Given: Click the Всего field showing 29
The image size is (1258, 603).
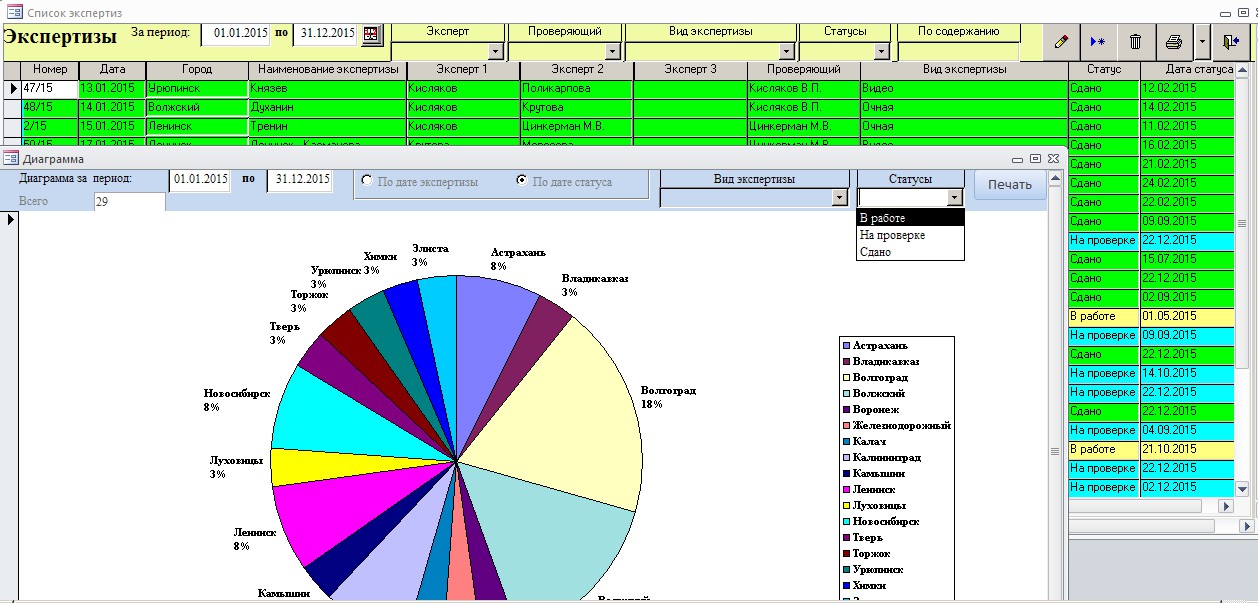Looking at the screenshot, I should pyautogui.click(x=130, y=202).
